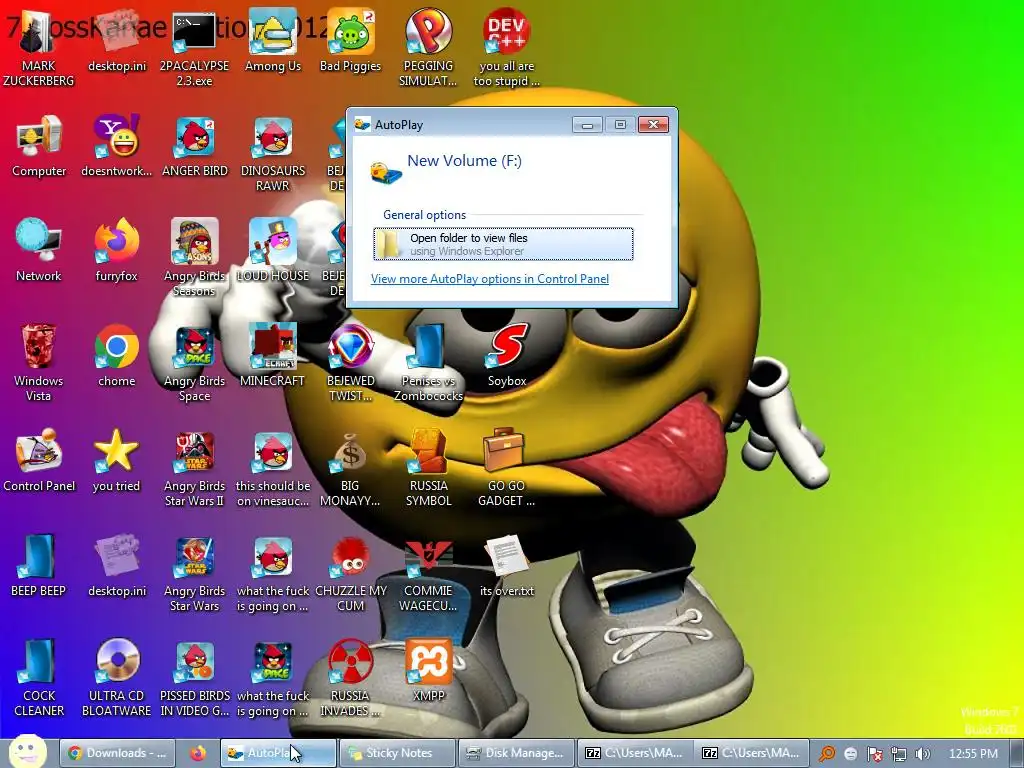The height and width of the screenshot is (768, 1024).
Task: Open the Network desktop icon
Action: click(39, 251)
